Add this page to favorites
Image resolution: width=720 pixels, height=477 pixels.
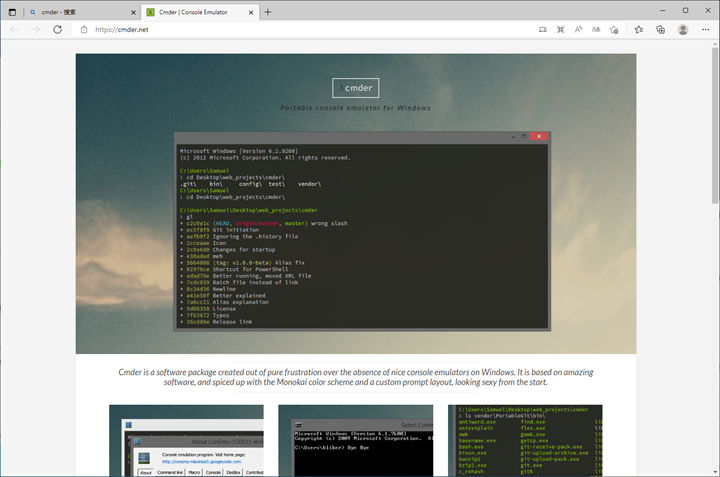(x=614, y=29)
